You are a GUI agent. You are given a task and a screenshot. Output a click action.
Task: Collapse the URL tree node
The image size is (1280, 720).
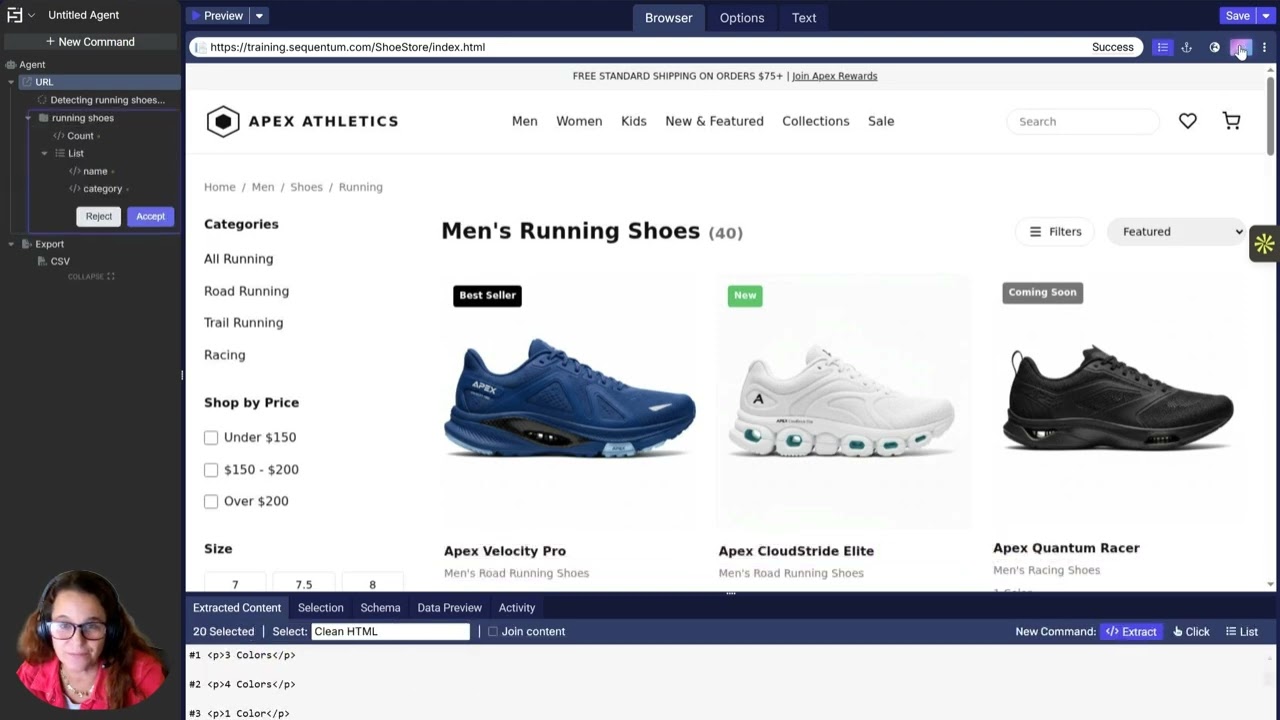coord(11,82)
